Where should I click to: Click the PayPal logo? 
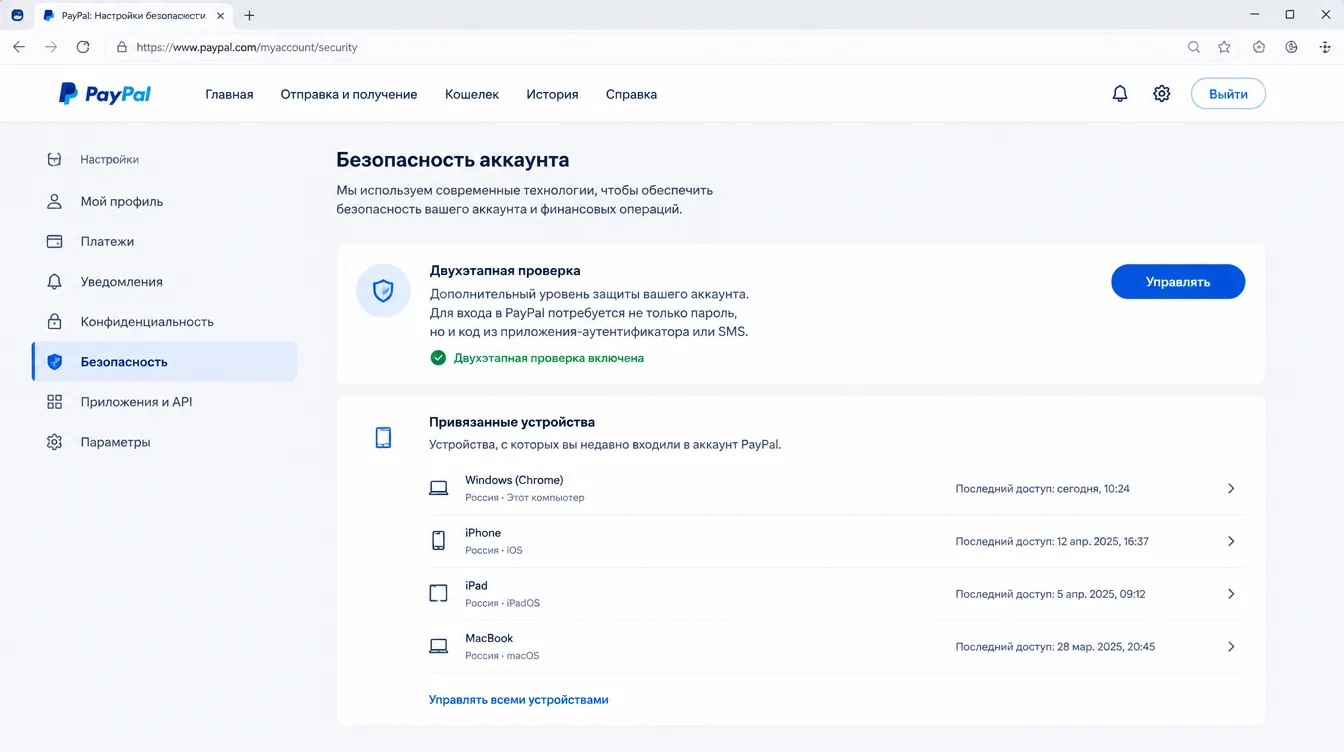(105, 94)
